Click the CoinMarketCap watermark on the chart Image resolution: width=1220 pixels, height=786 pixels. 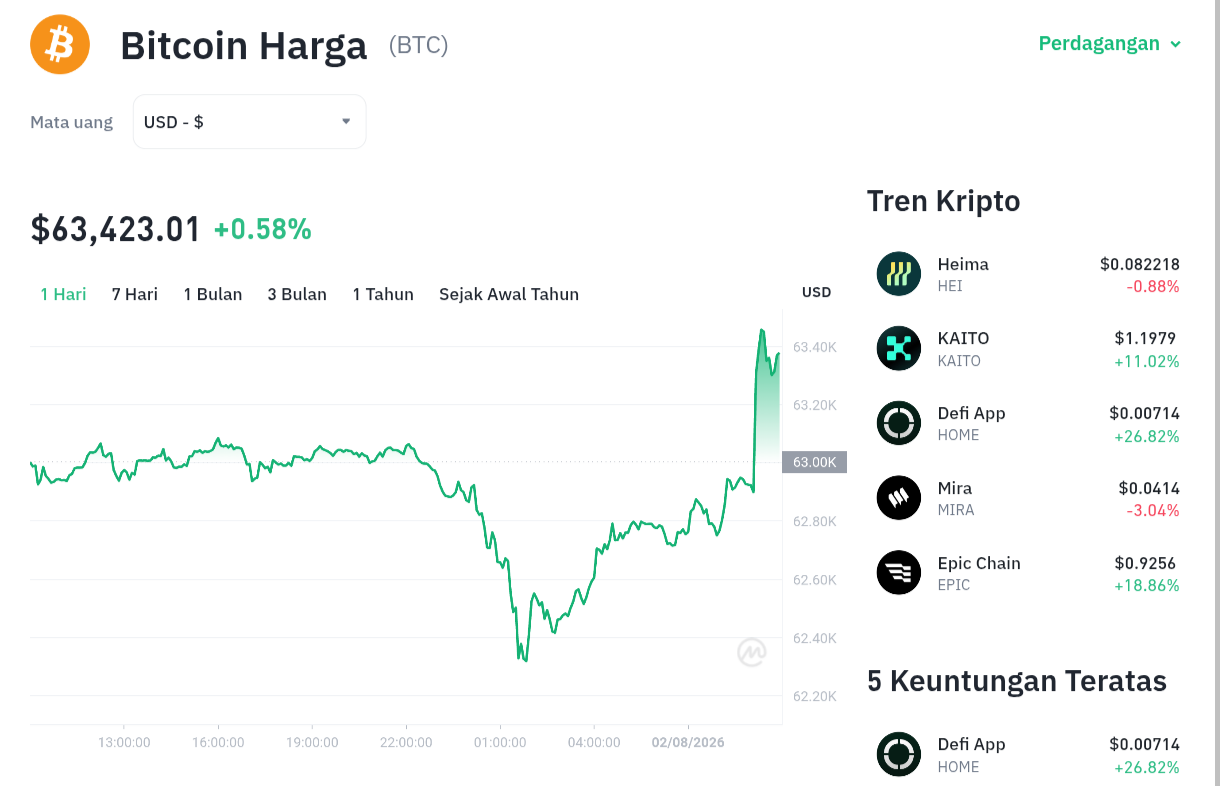752,652
